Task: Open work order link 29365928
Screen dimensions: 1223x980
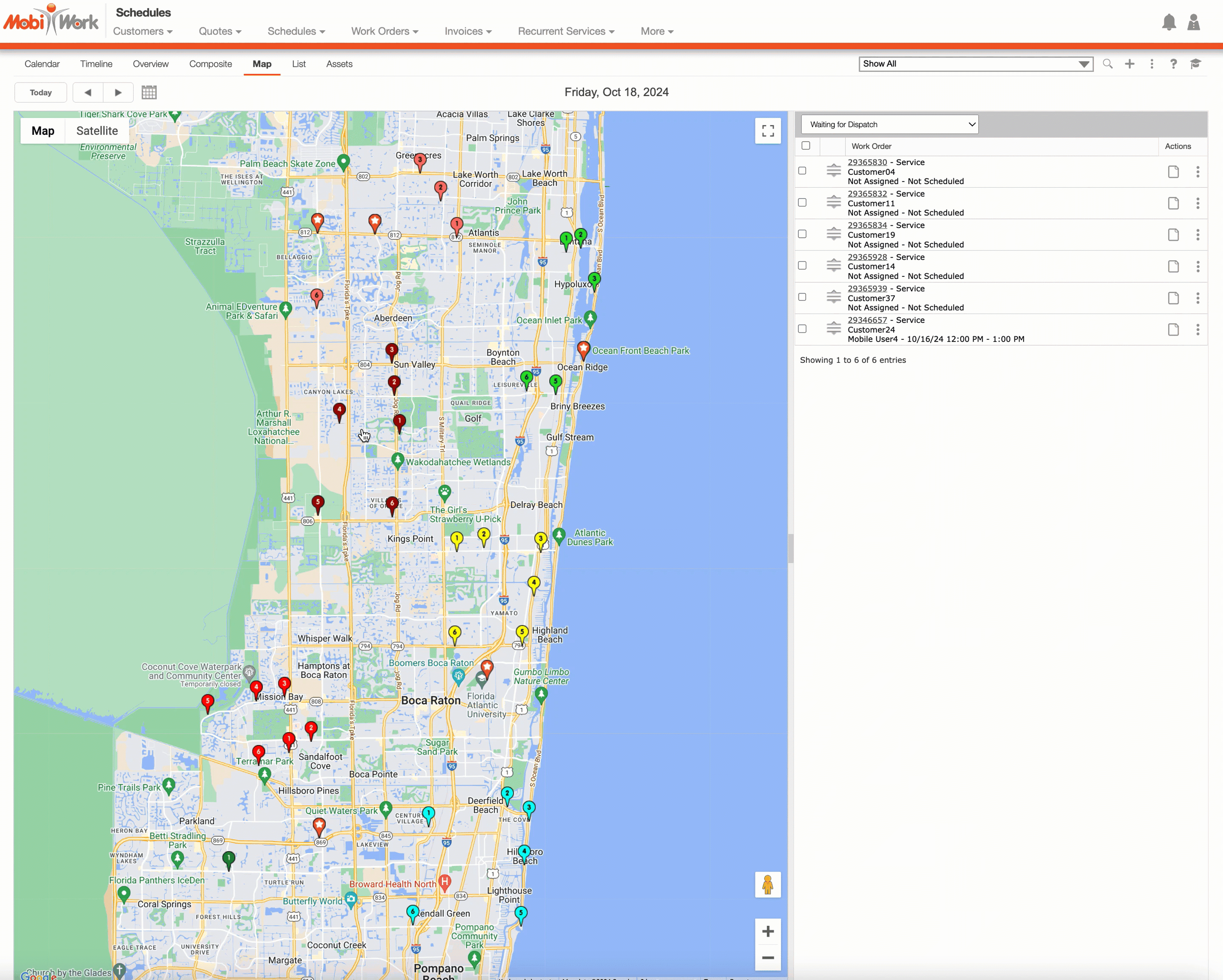Action: [867, 257]
